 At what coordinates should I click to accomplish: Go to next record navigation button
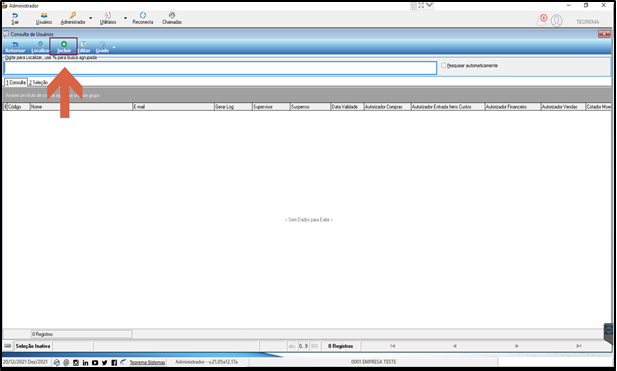pyautogui.click(x=517, y=346)
